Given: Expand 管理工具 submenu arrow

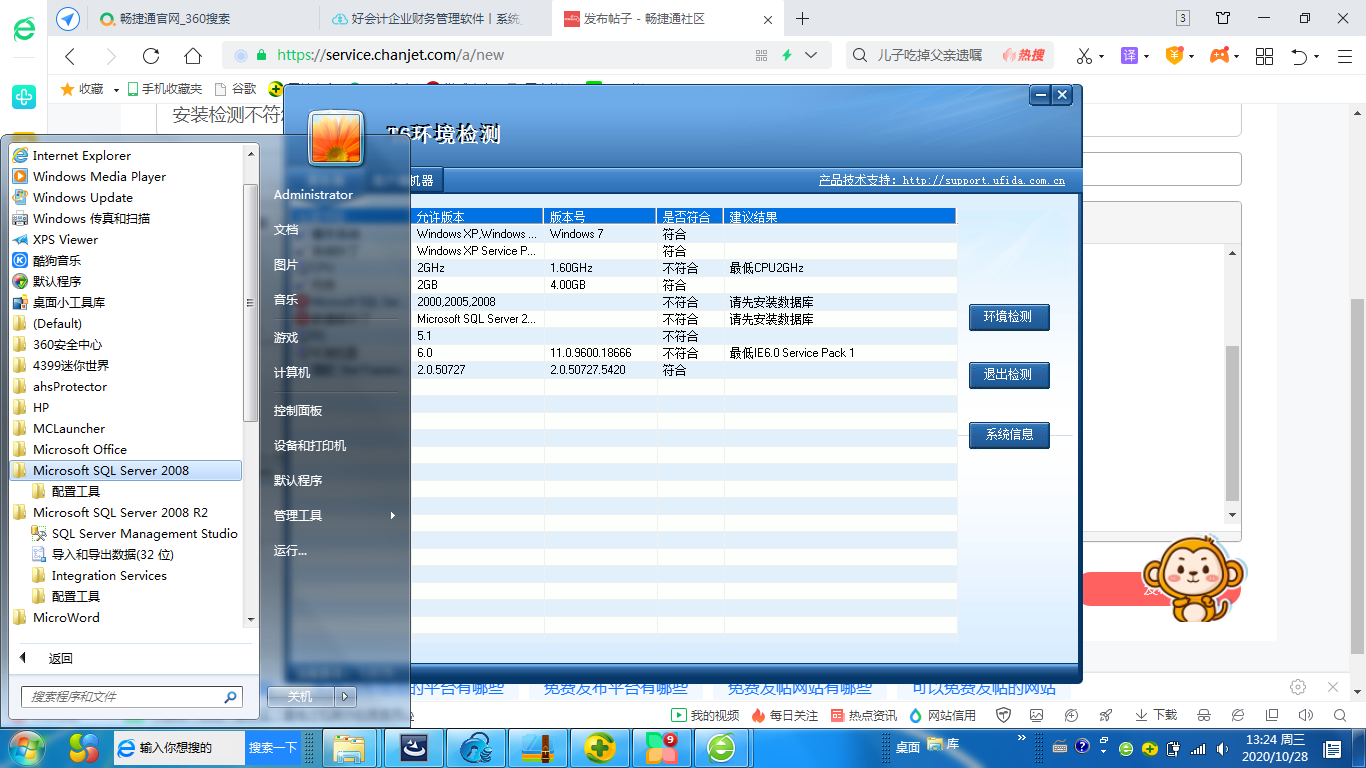Looking at the screenshot, I should (x=393, y=515).
